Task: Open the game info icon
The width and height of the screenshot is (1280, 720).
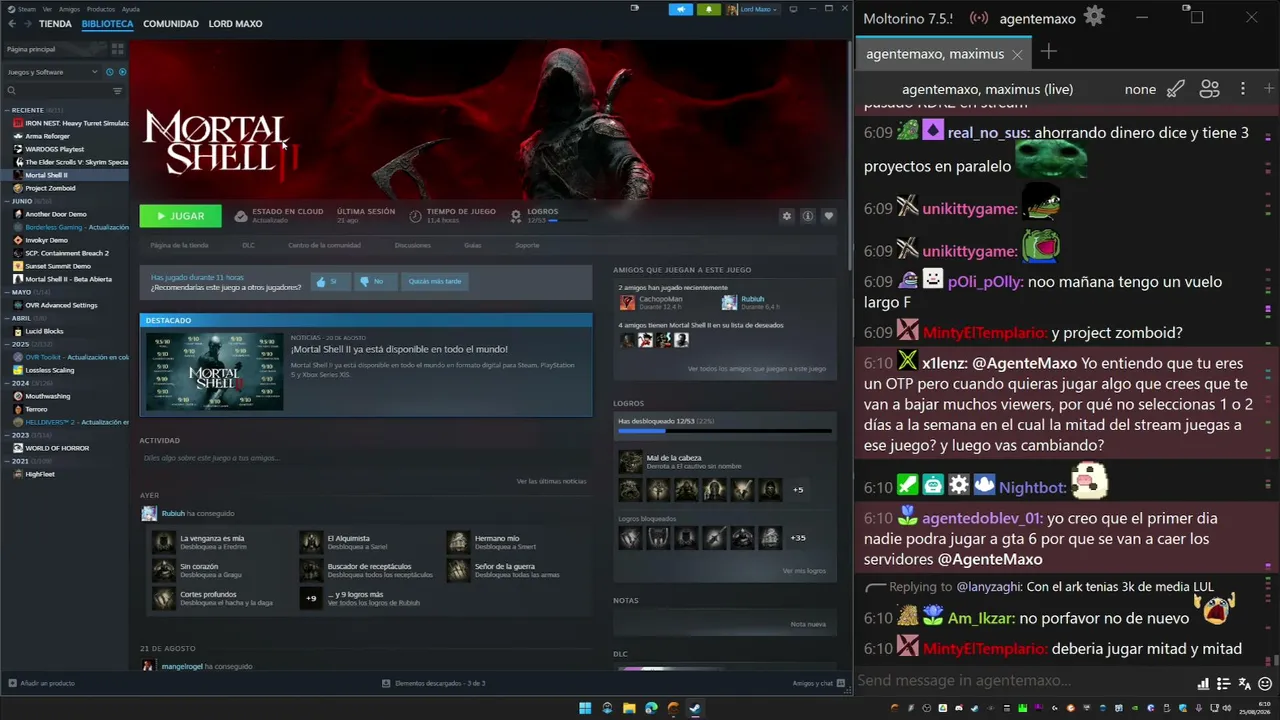Action: 808,216
